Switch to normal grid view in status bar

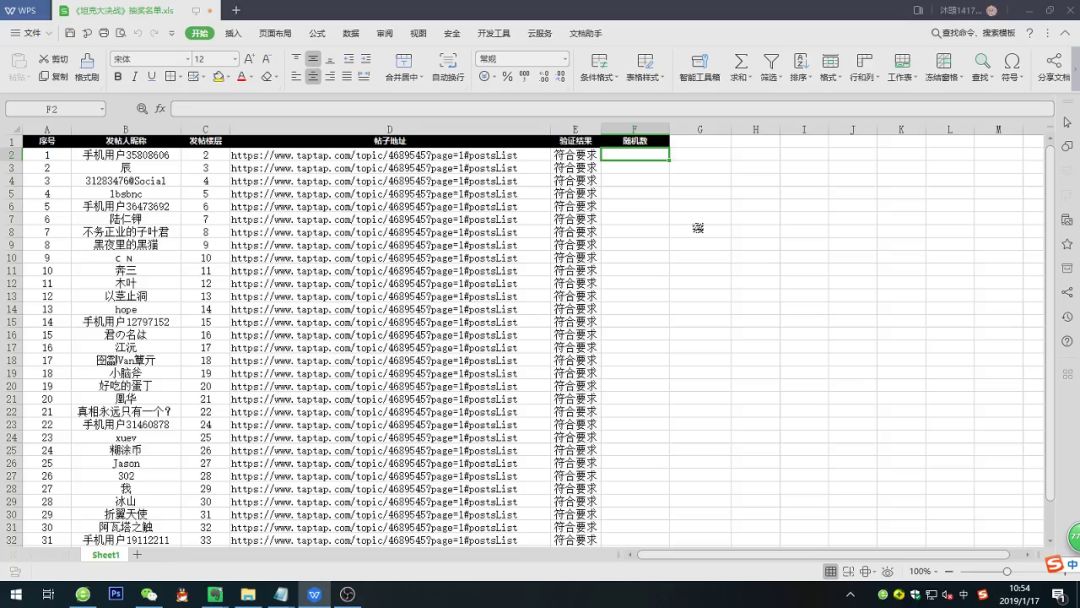(831, 572)
